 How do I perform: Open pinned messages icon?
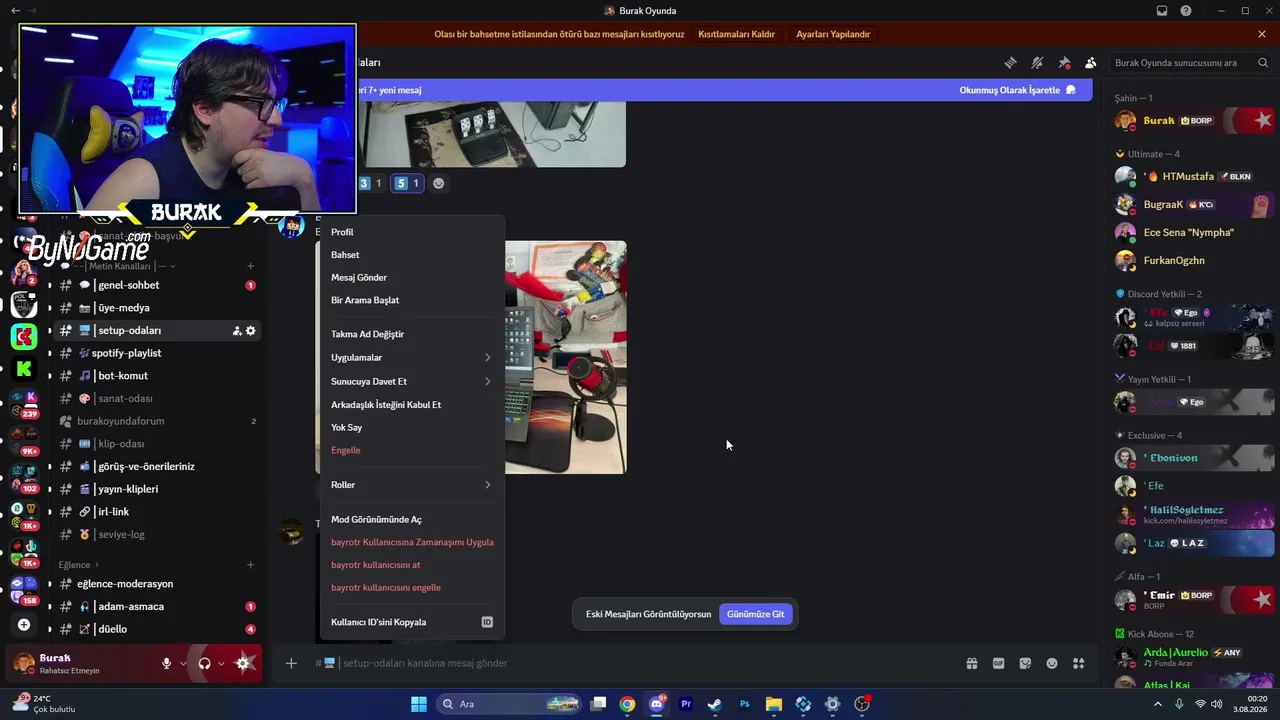pos(1064,62)
